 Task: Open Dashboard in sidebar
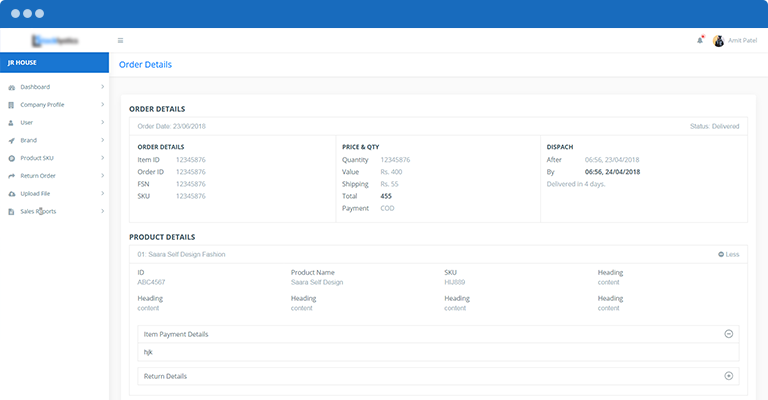click(x=35, y=87)
